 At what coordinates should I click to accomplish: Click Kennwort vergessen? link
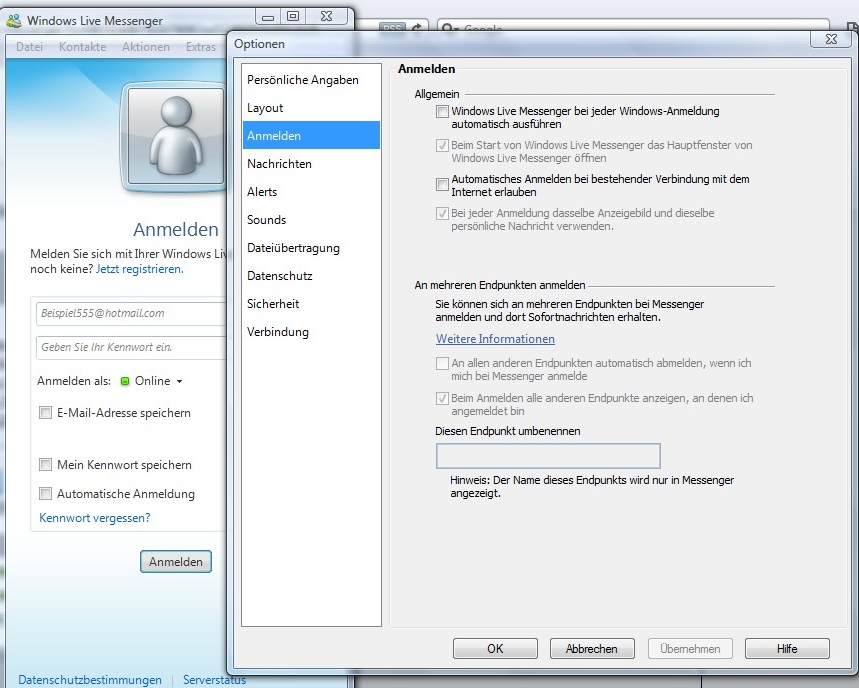pyautogui.click(x=94, y=518)
